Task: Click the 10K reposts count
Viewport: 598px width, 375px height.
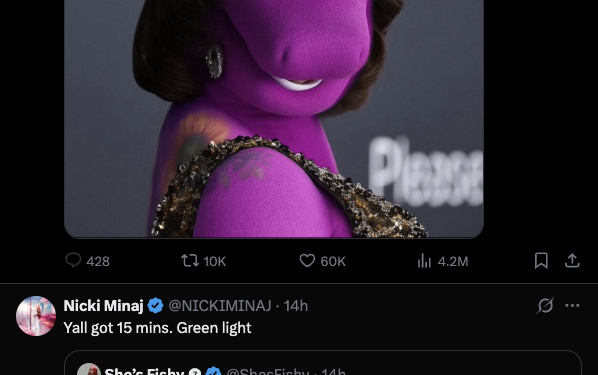Action: (x=215, y=261)
